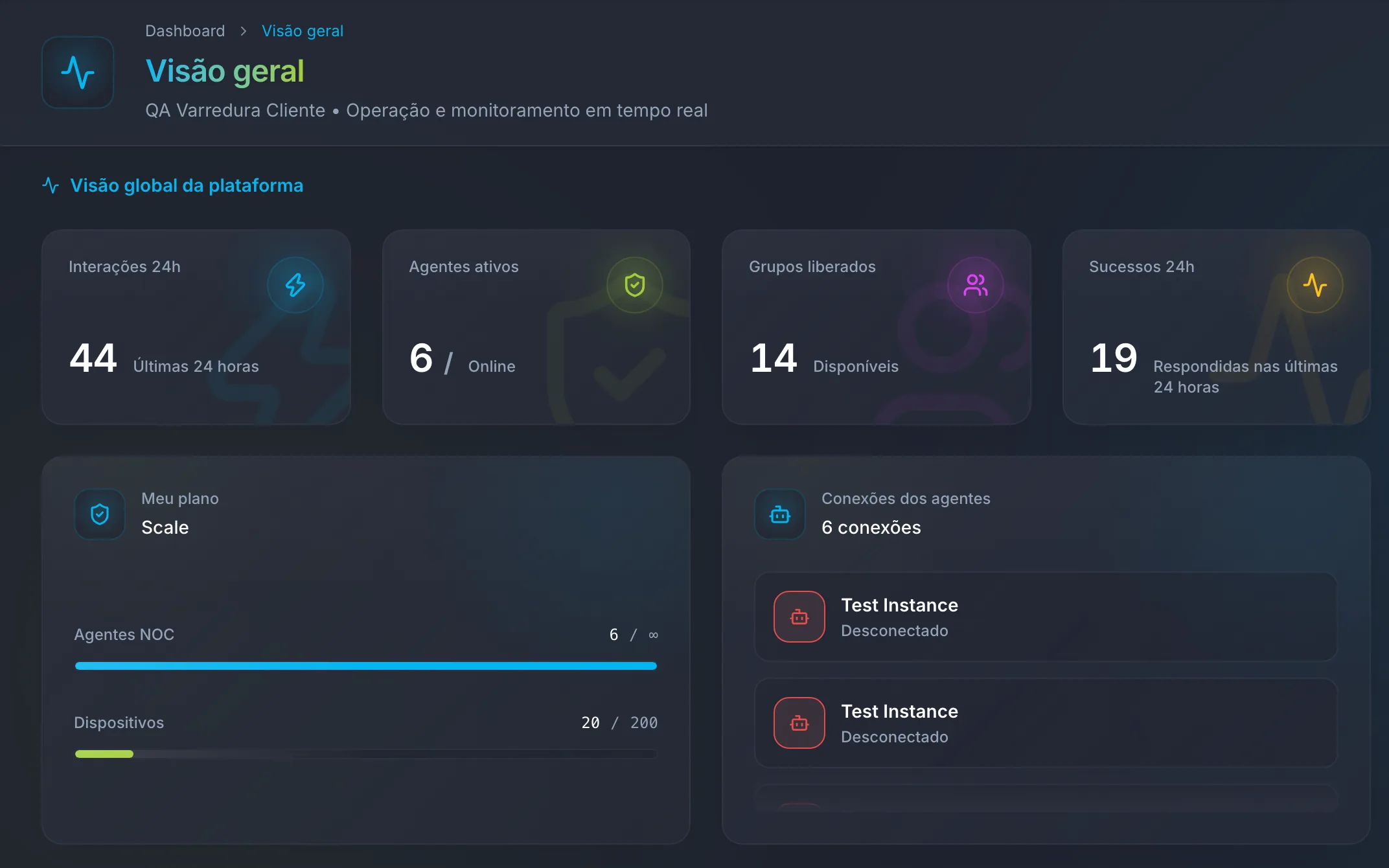Click the Agentes NOC label
Viewport: 1389px width, 868px height.
[124, 635]
